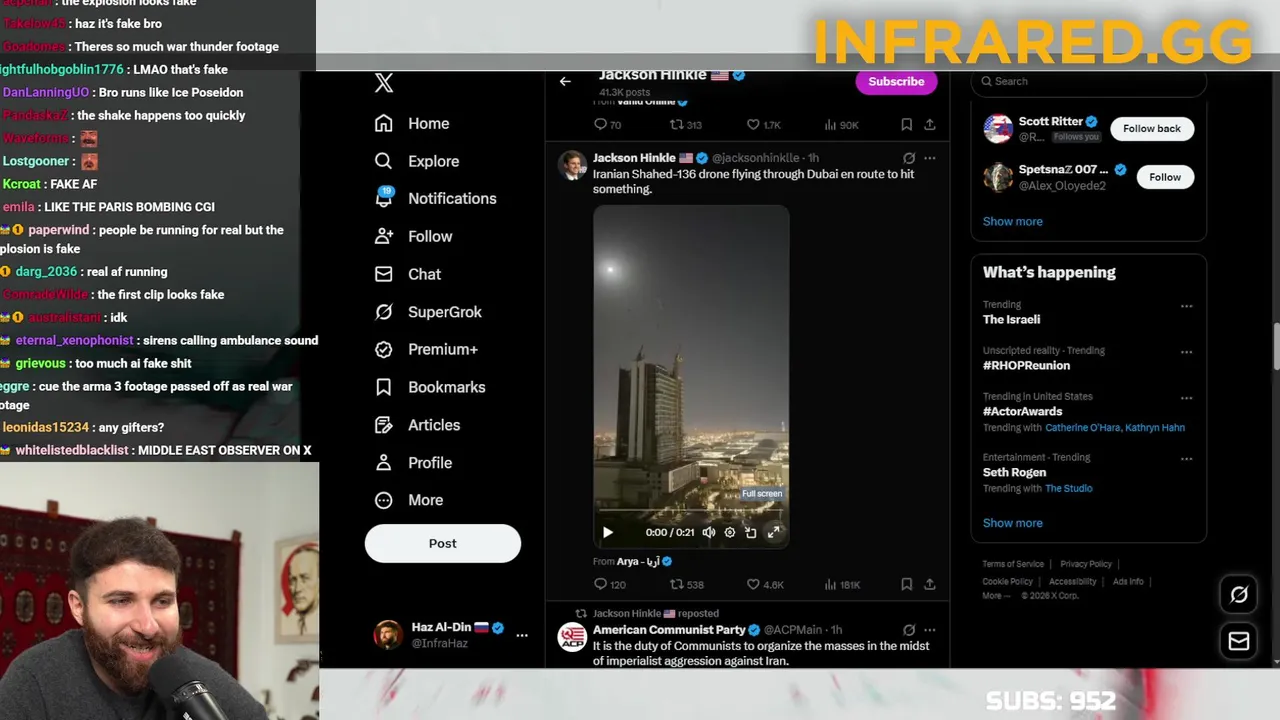
Task: Open Jackson Hinkle avatar on drone post
Action: coord(572,165)
